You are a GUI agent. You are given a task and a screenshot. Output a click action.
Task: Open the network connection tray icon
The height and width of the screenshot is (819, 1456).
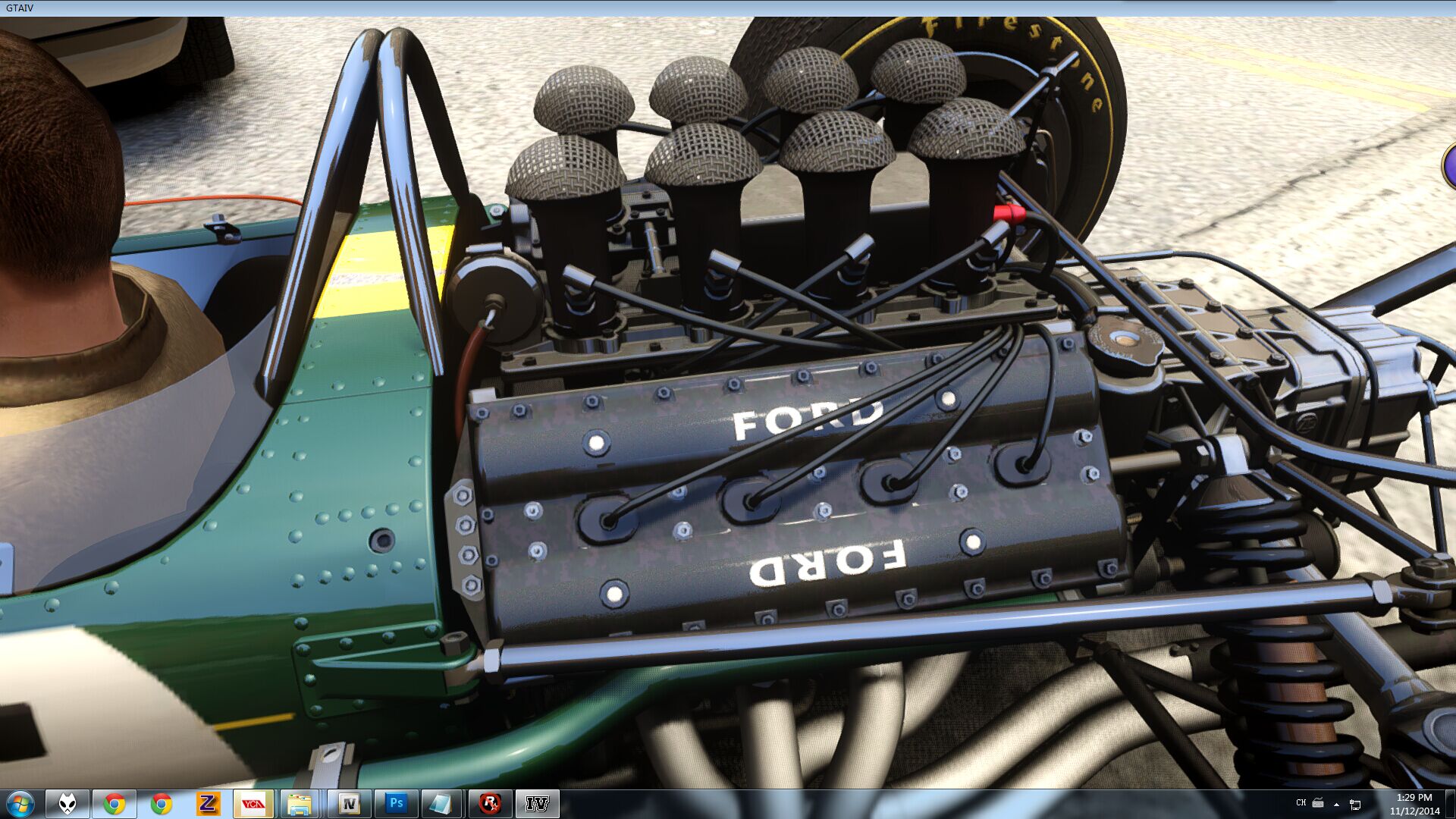[1355, 804]
